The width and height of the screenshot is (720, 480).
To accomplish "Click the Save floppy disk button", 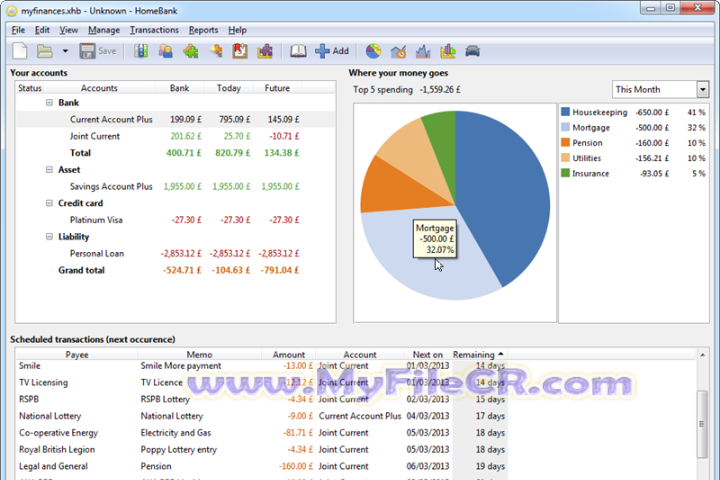I will coord(98,51).
